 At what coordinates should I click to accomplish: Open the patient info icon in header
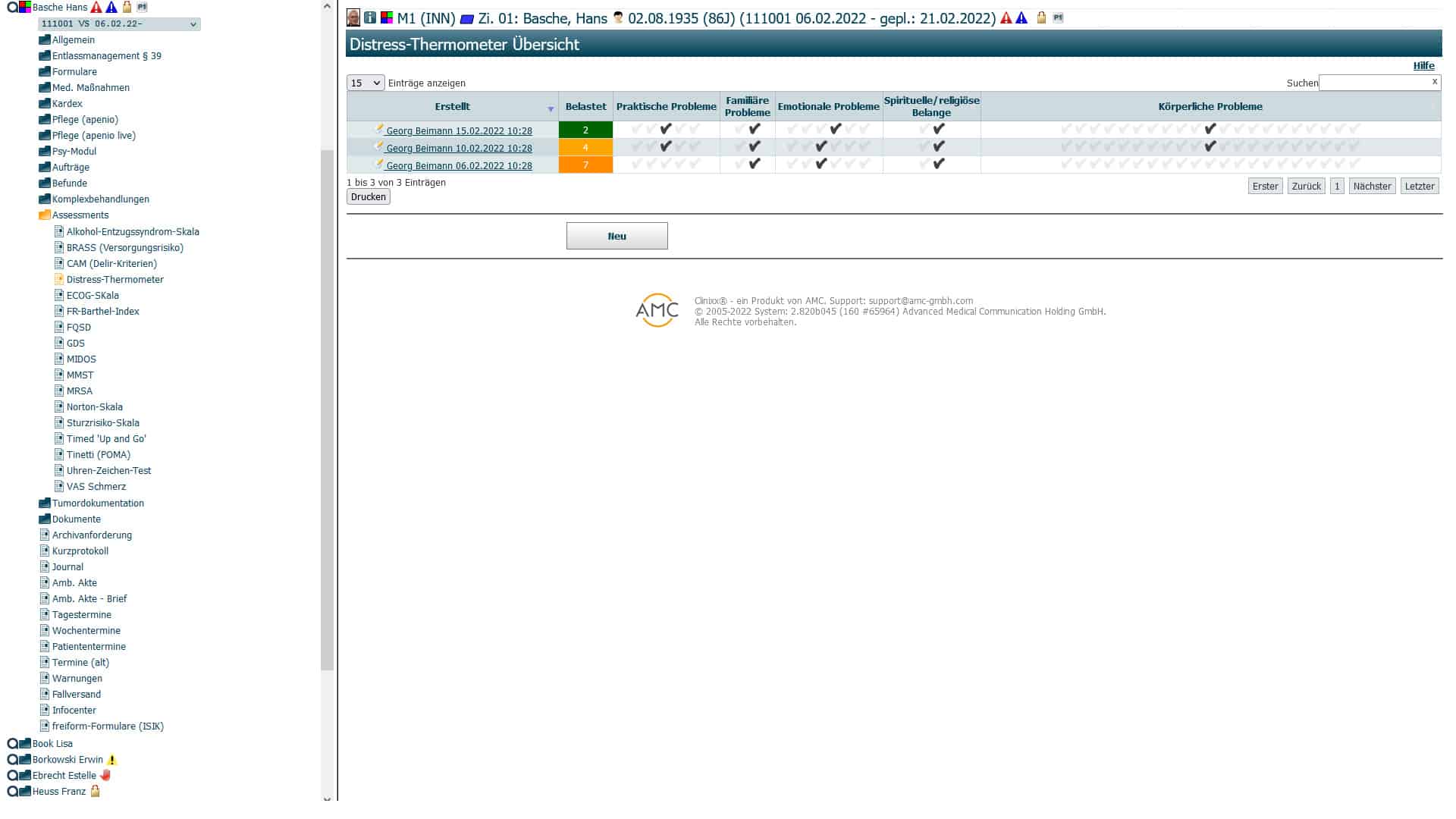370,17
